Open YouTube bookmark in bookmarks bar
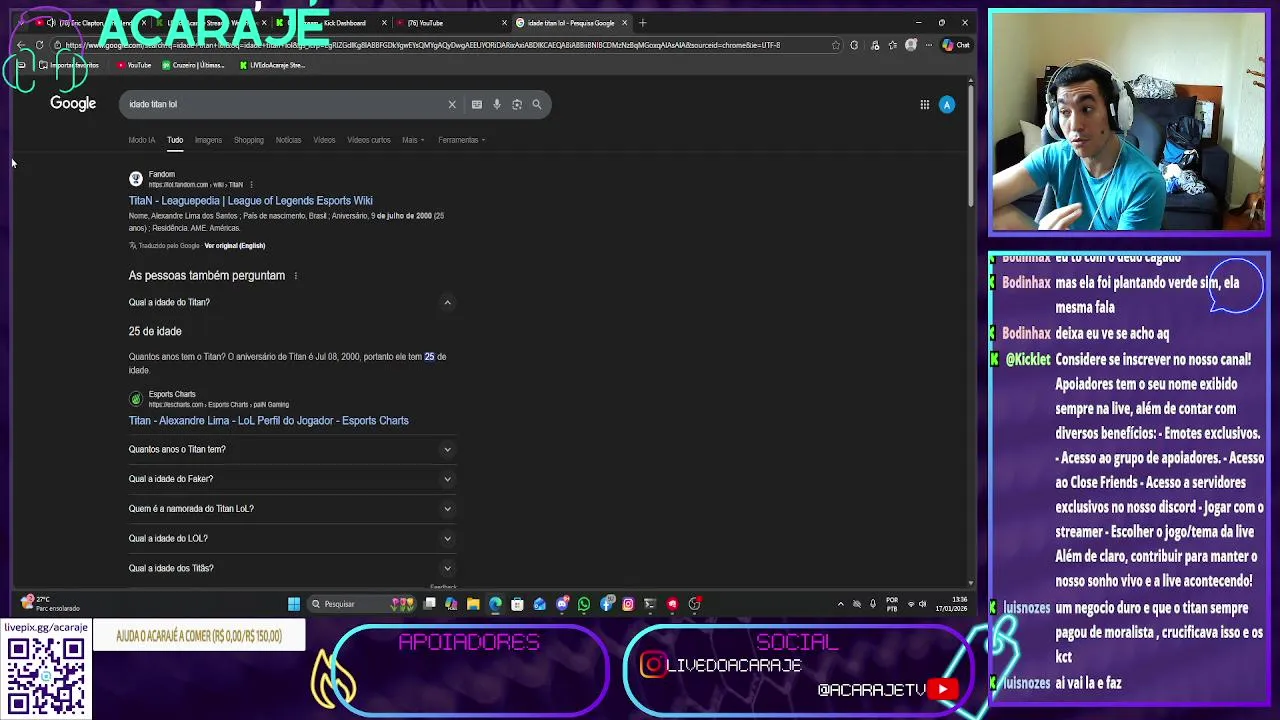Image resolution: width=1280 pixels, height=720 pixels. click(133, 65)
